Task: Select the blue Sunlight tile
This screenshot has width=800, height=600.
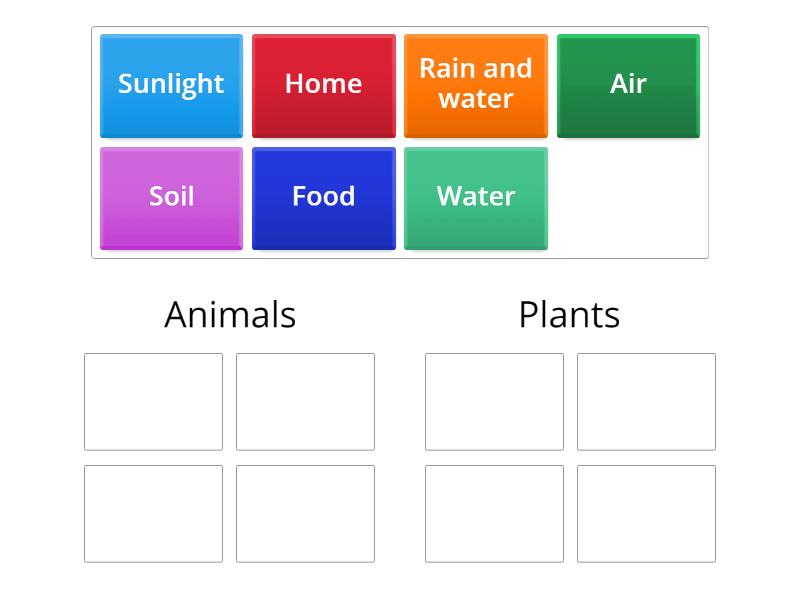Action: point(171,86)
